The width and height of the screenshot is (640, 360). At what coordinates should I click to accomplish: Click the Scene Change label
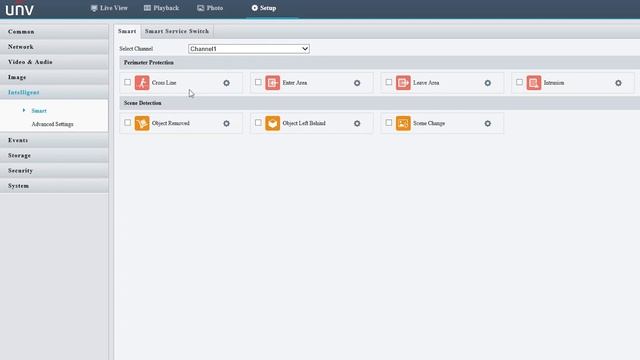click(x=429, y=123)
